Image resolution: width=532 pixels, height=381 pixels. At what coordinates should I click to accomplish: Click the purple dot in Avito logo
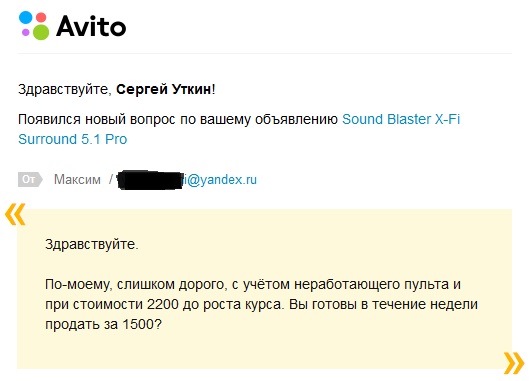point(26,33)
